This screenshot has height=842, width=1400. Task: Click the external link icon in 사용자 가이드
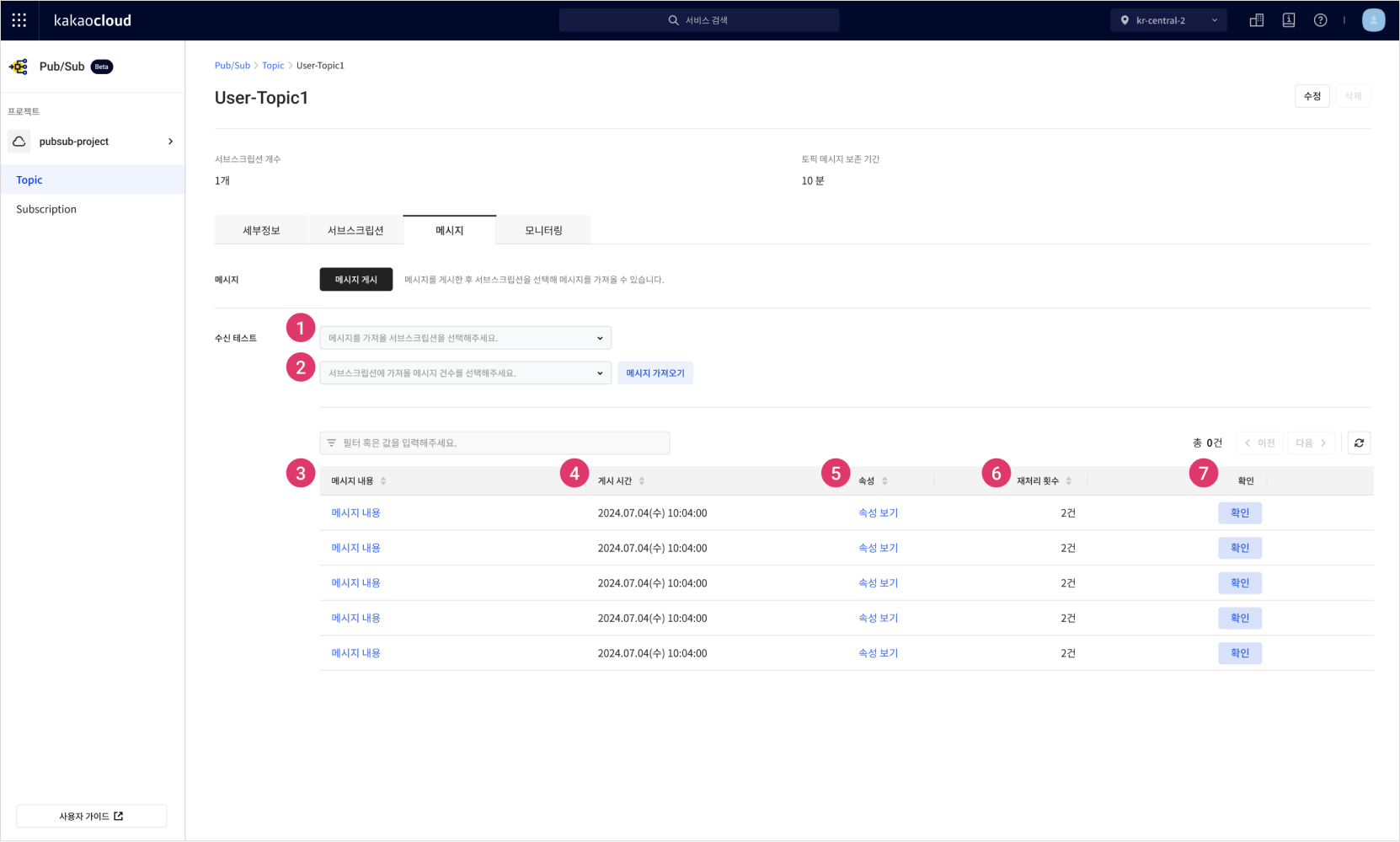click(119, 816)
